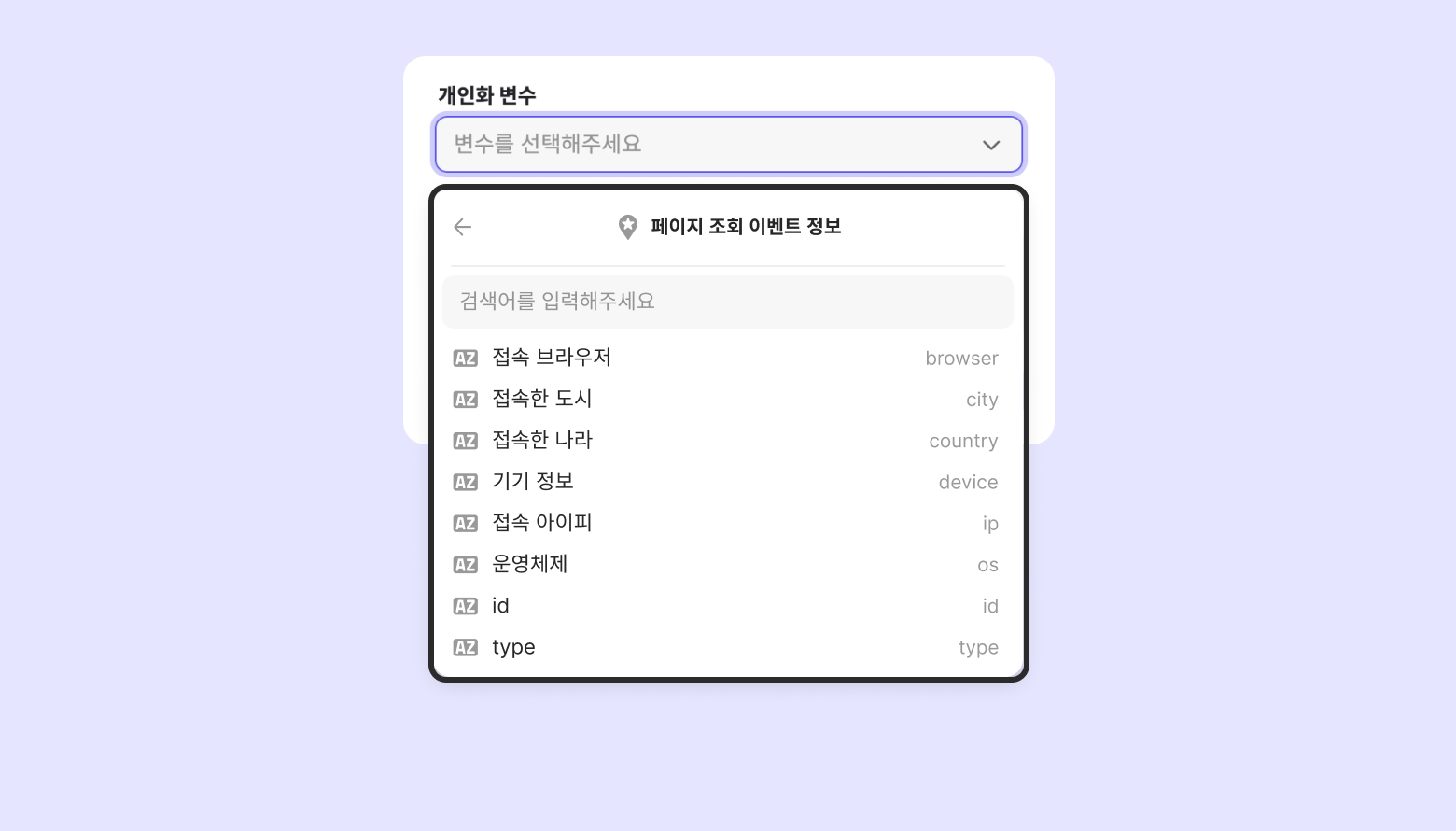Open the 변수를 선택해주세요 combo box

click(x=709, y=145)
